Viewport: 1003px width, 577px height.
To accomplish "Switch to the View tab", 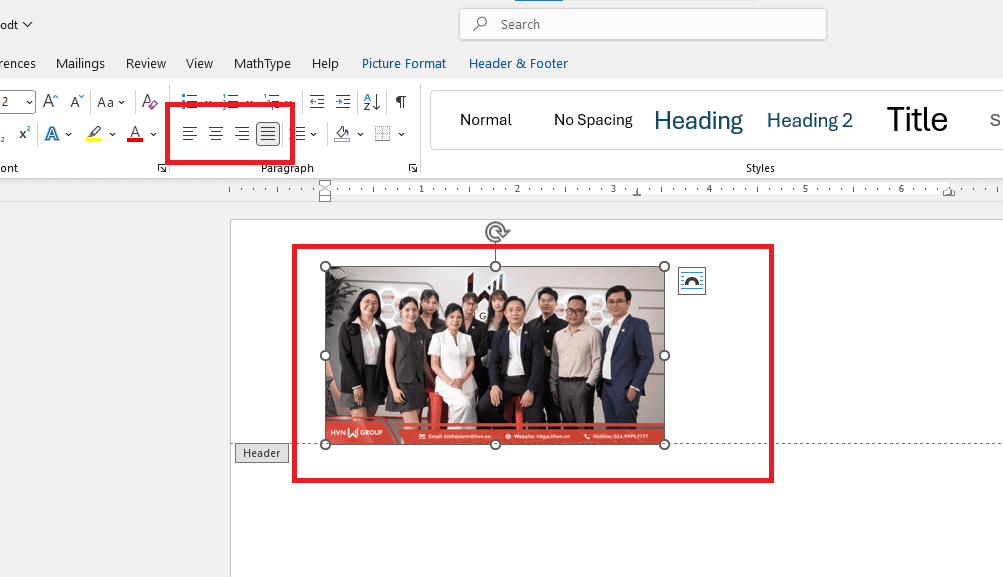I will [x=200, y=63].
